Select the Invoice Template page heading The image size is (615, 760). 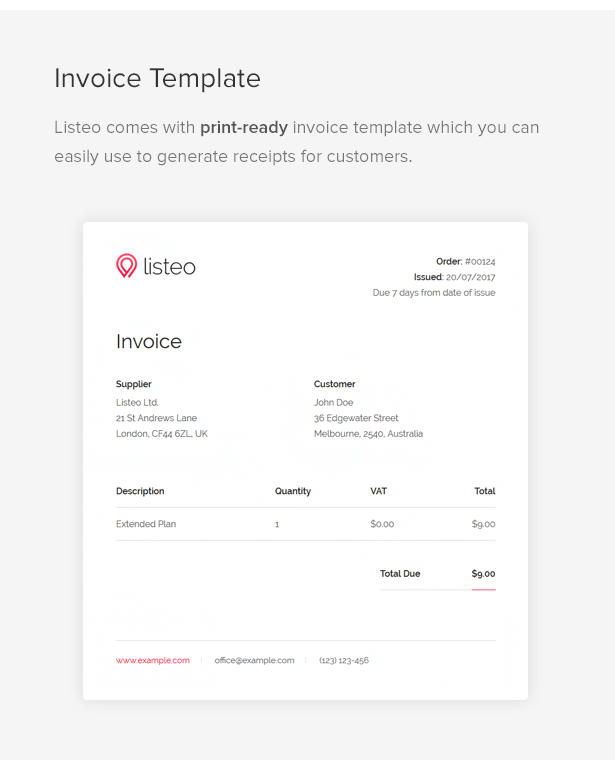tap(157, 78)
